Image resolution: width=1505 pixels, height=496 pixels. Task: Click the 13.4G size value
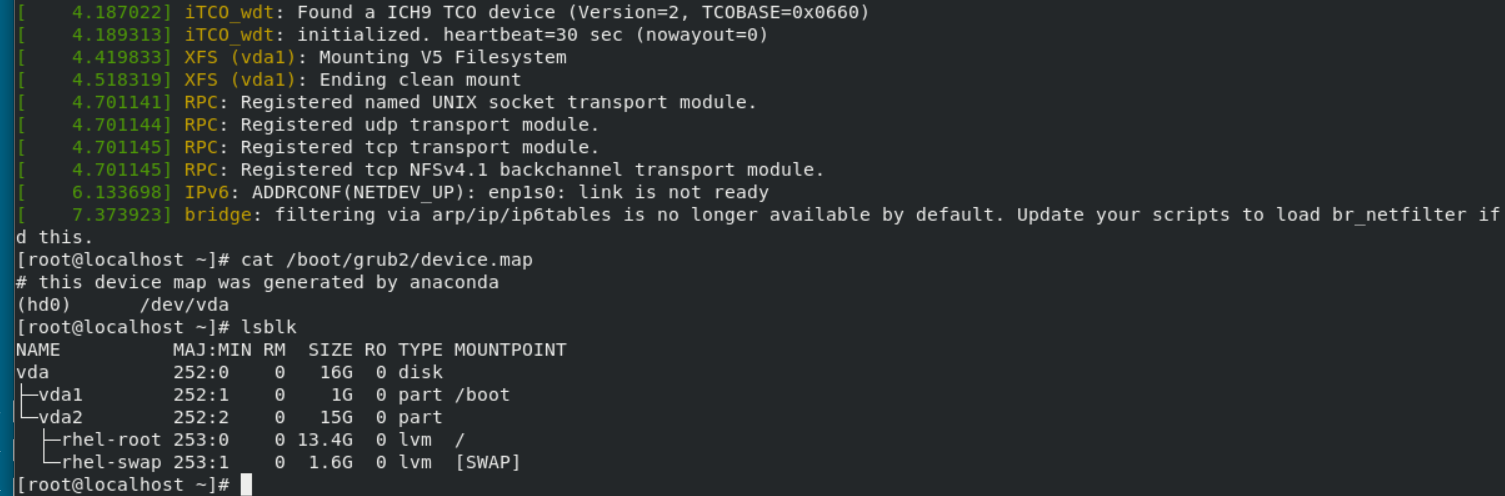pyautogui.click(x=325, y=440)
